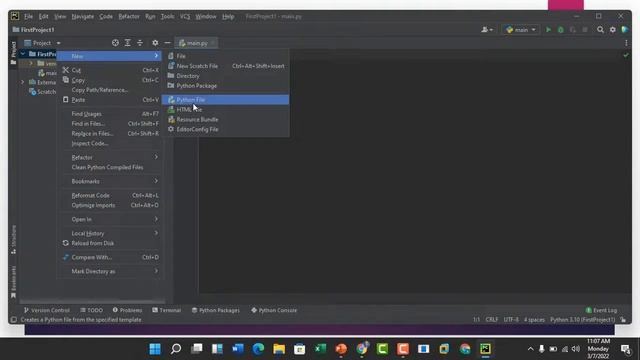Click the Python 3.10 interpreter status entry
This screenshot has height=360, width=640.
(x=582, y=320)
